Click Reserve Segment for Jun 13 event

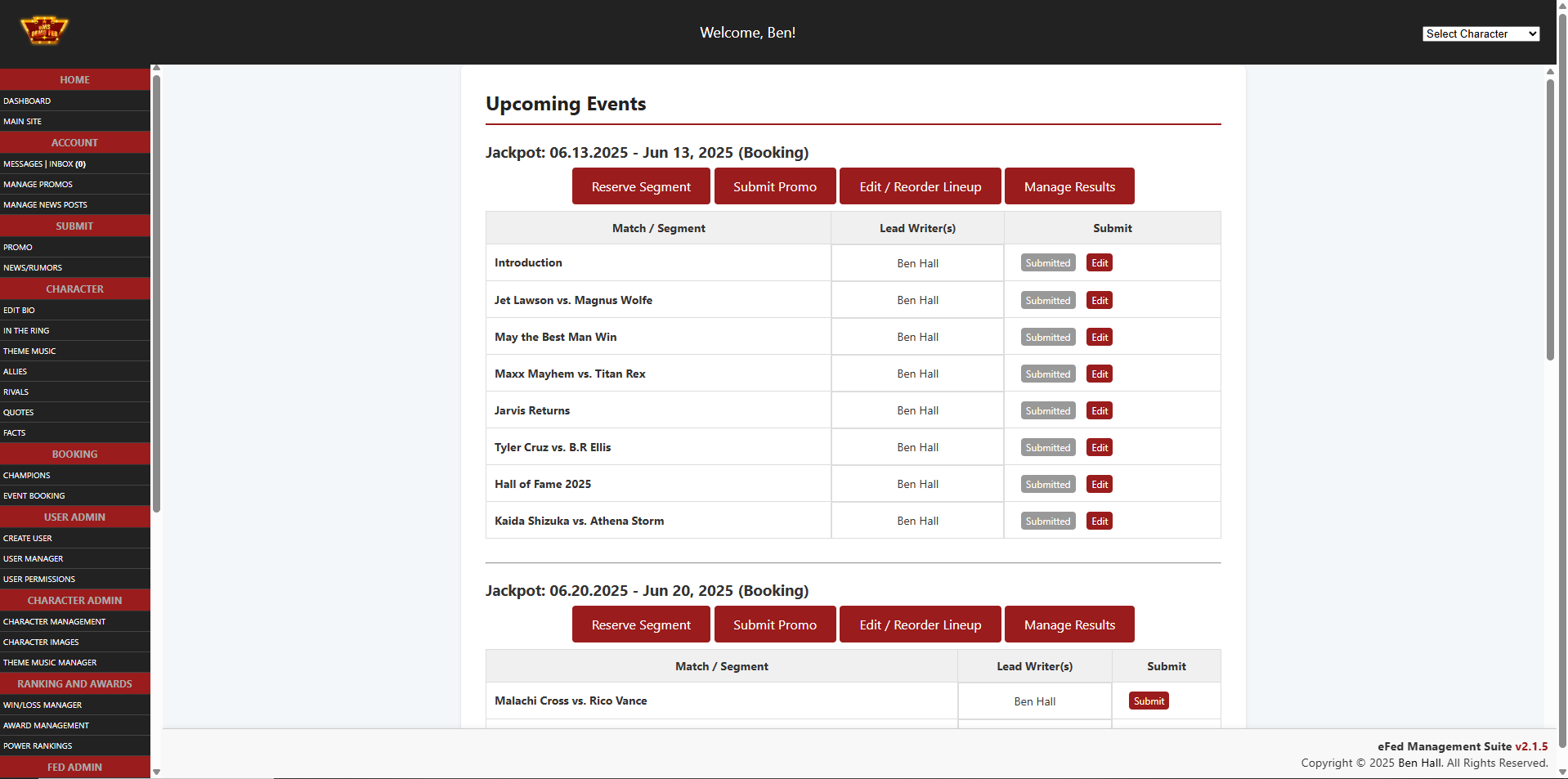[x=640, y=187]
